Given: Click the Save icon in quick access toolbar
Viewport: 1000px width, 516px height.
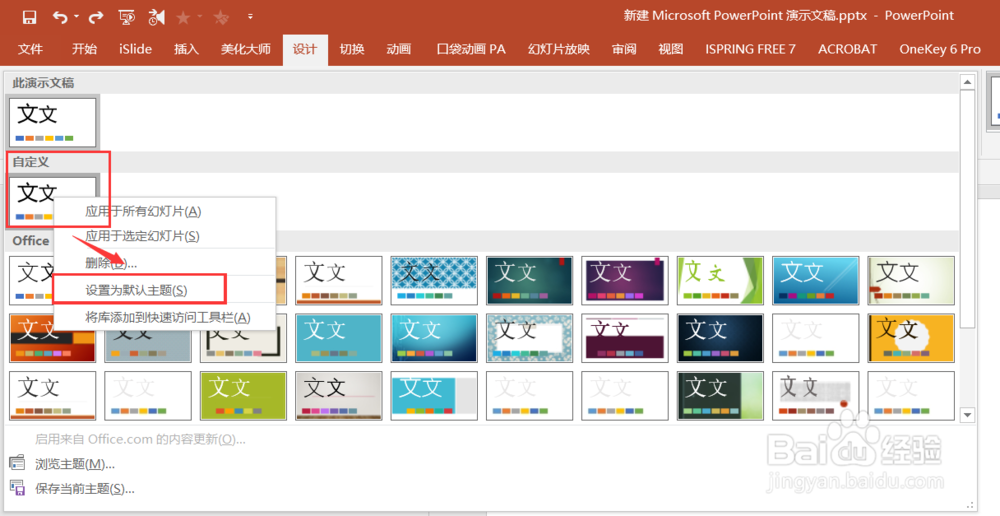Looking at the screenshot, I should tap(29, 17).
